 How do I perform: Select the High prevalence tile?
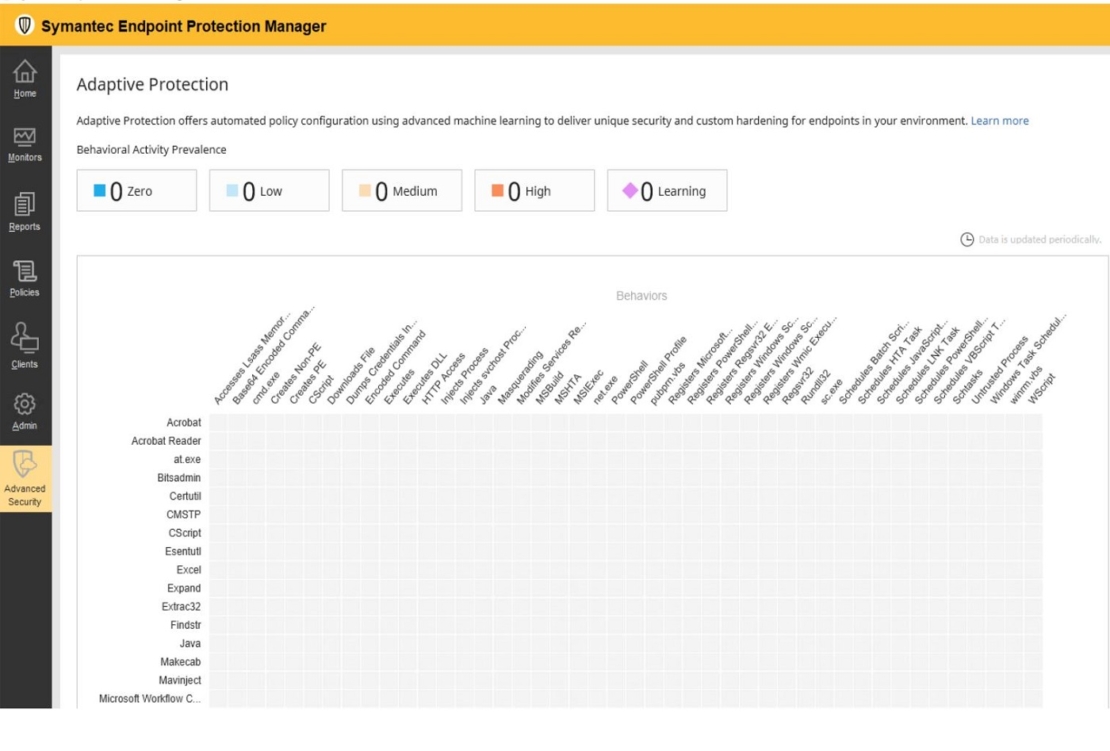pos(534,191)
